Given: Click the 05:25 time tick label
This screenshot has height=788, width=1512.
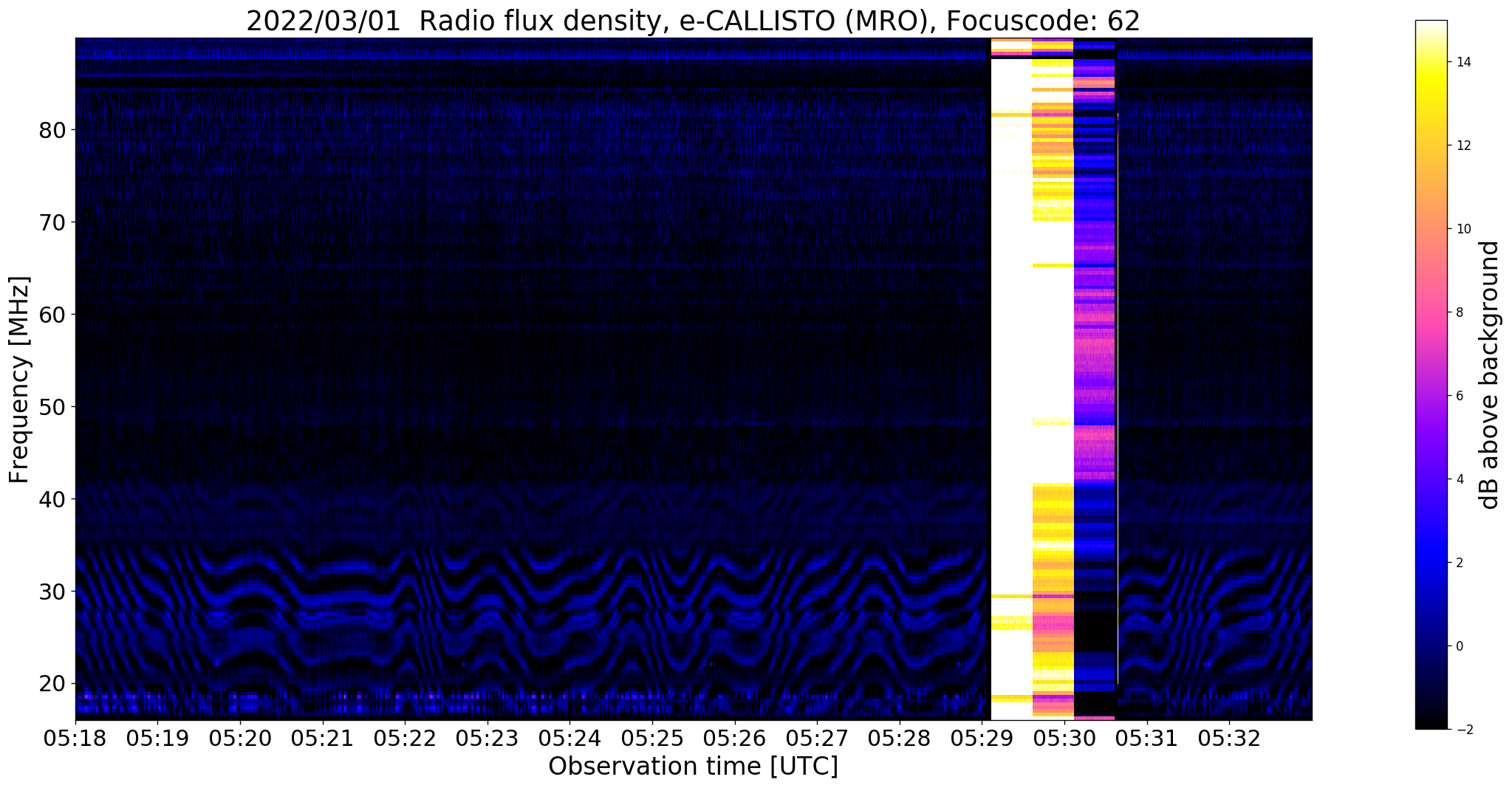Looking at the screenshot, I should point(651,738).
